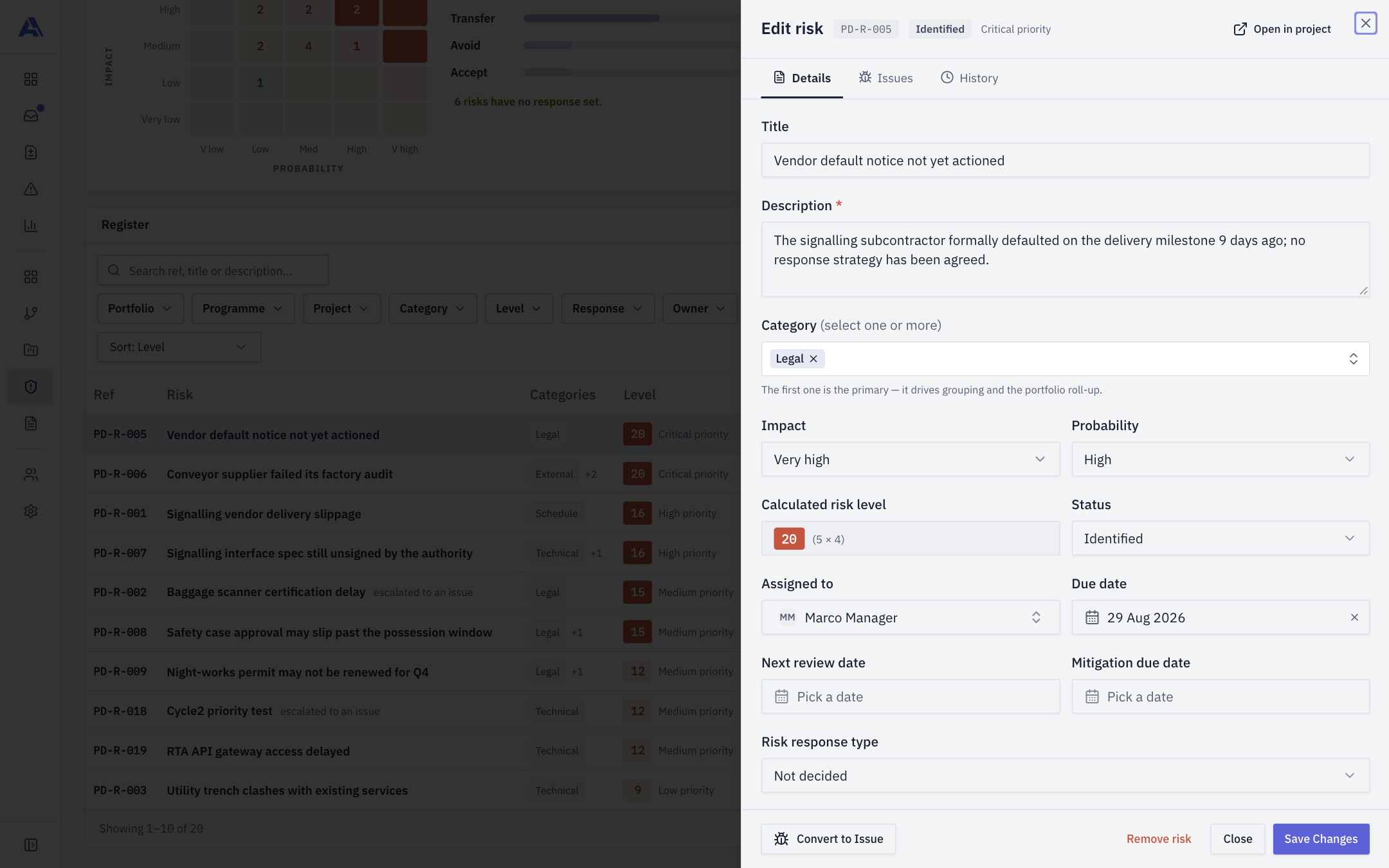This screenshot has height=868, width=1389.
Task: Close the Edit risk panel
Action: point(1365,23)
